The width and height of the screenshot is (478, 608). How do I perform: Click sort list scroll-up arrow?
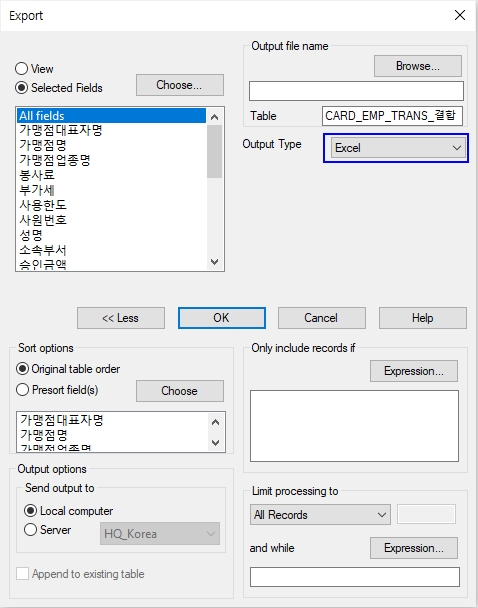pyautogui.click(x=216, y=422)
